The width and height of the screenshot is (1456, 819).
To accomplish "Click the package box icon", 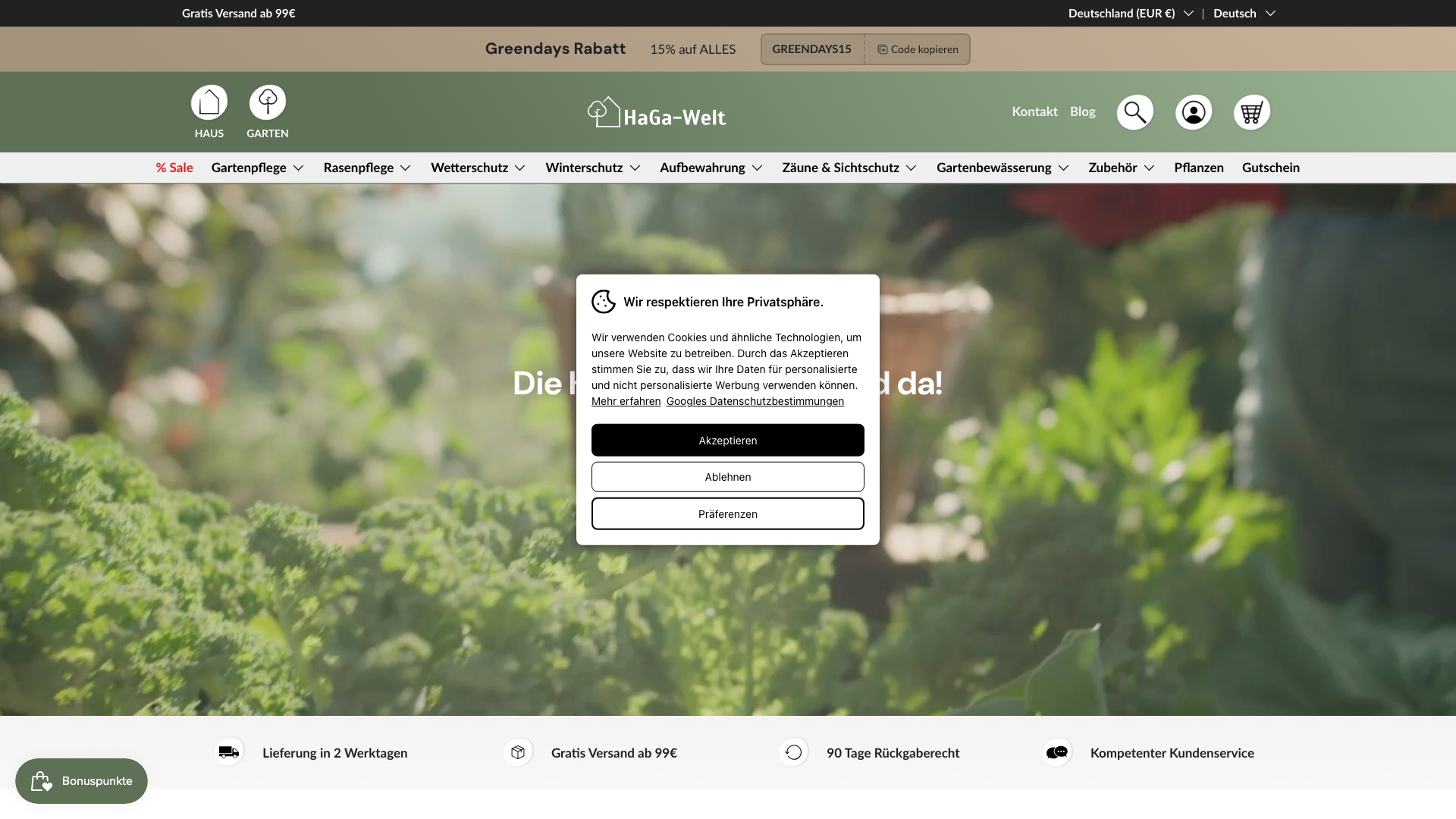I will pyautogui.click(x=518, y=752).
